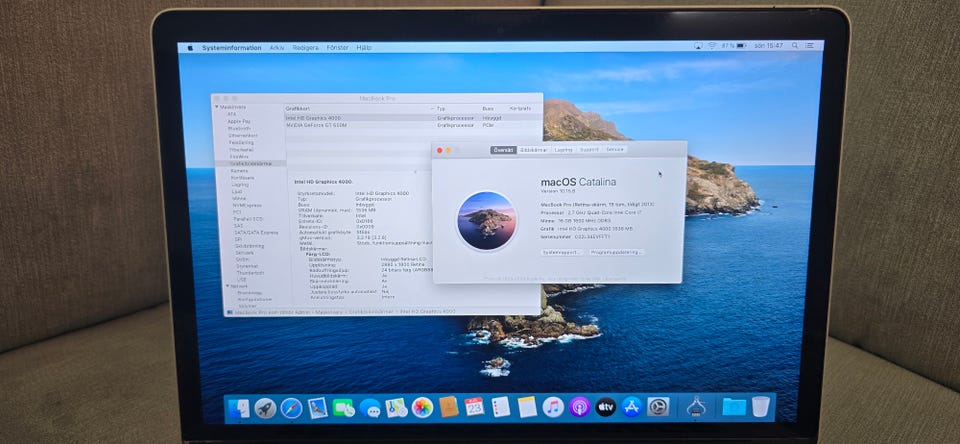Select Apple Pay in the sidebar

pos(238,121)
